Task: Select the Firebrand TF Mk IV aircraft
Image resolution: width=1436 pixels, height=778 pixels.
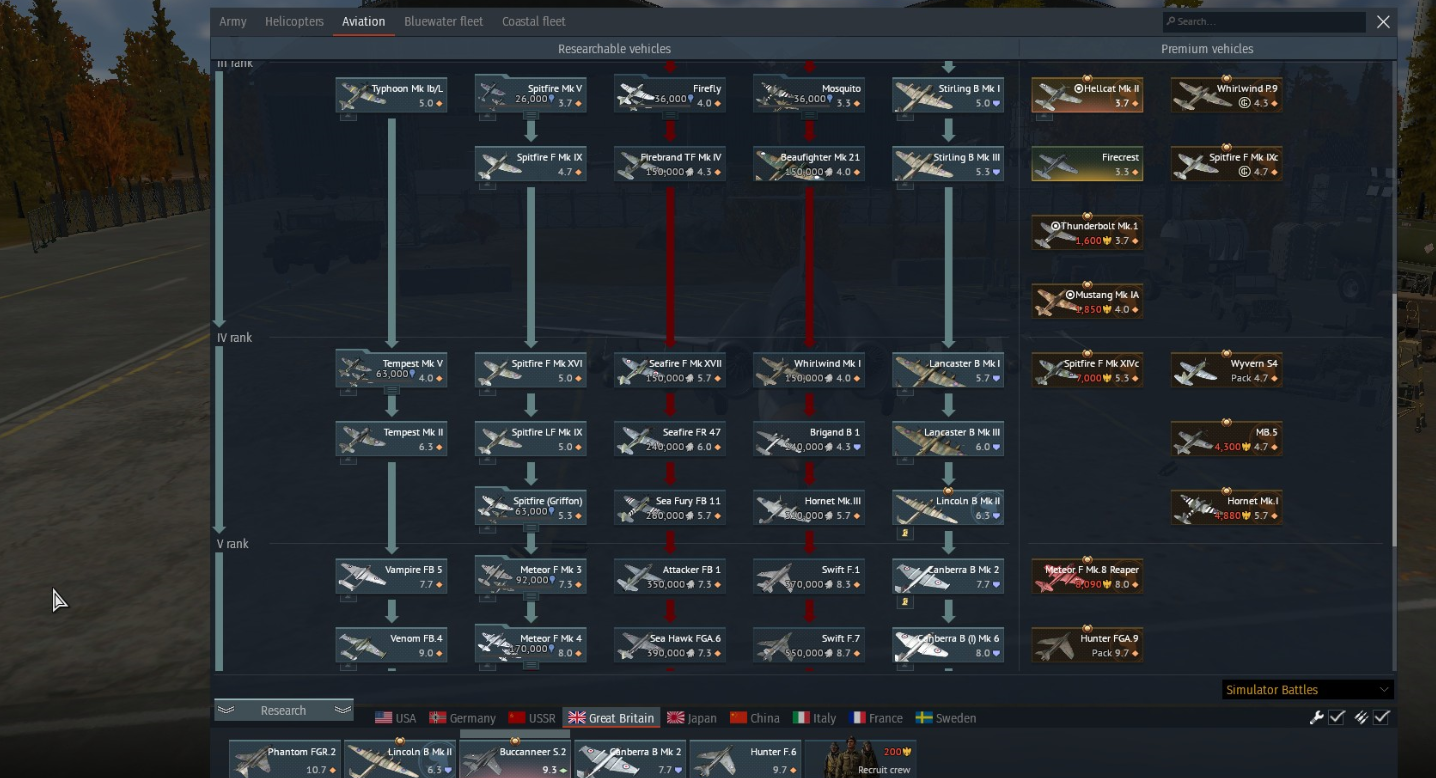Action: [x=669, y=165]
